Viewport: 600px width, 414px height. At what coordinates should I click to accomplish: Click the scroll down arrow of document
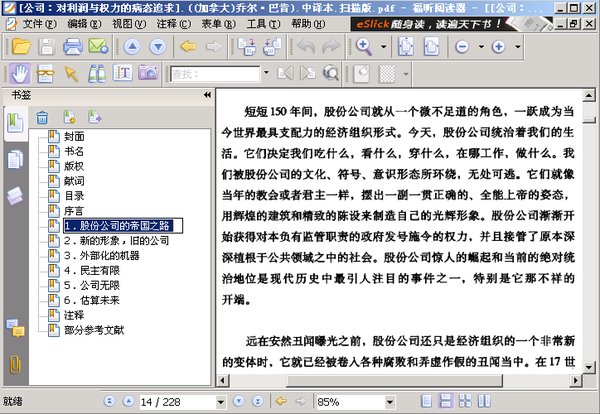pos(589,368)
